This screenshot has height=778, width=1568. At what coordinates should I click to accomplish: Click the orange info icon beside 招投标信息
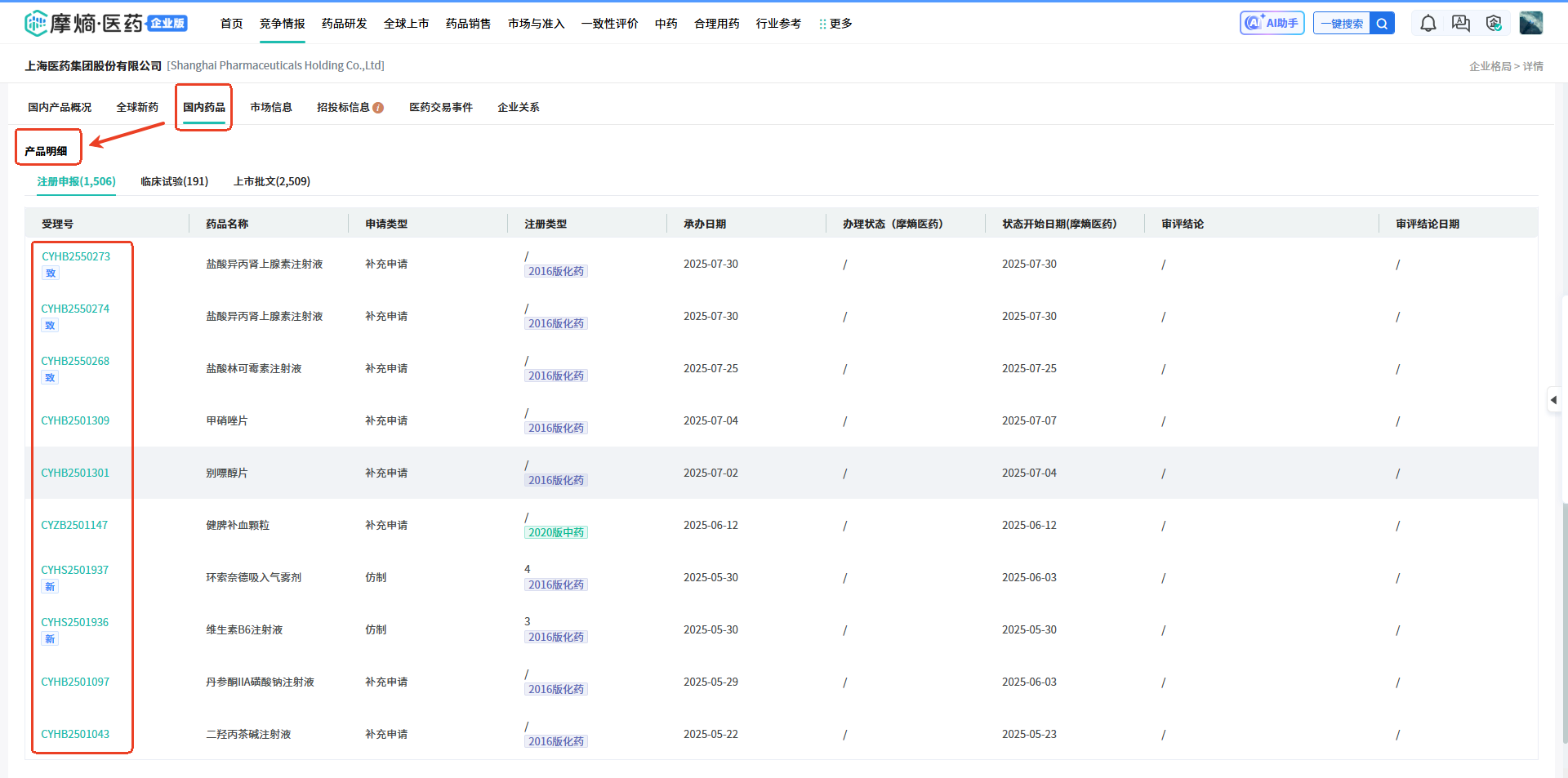(378, 108)
